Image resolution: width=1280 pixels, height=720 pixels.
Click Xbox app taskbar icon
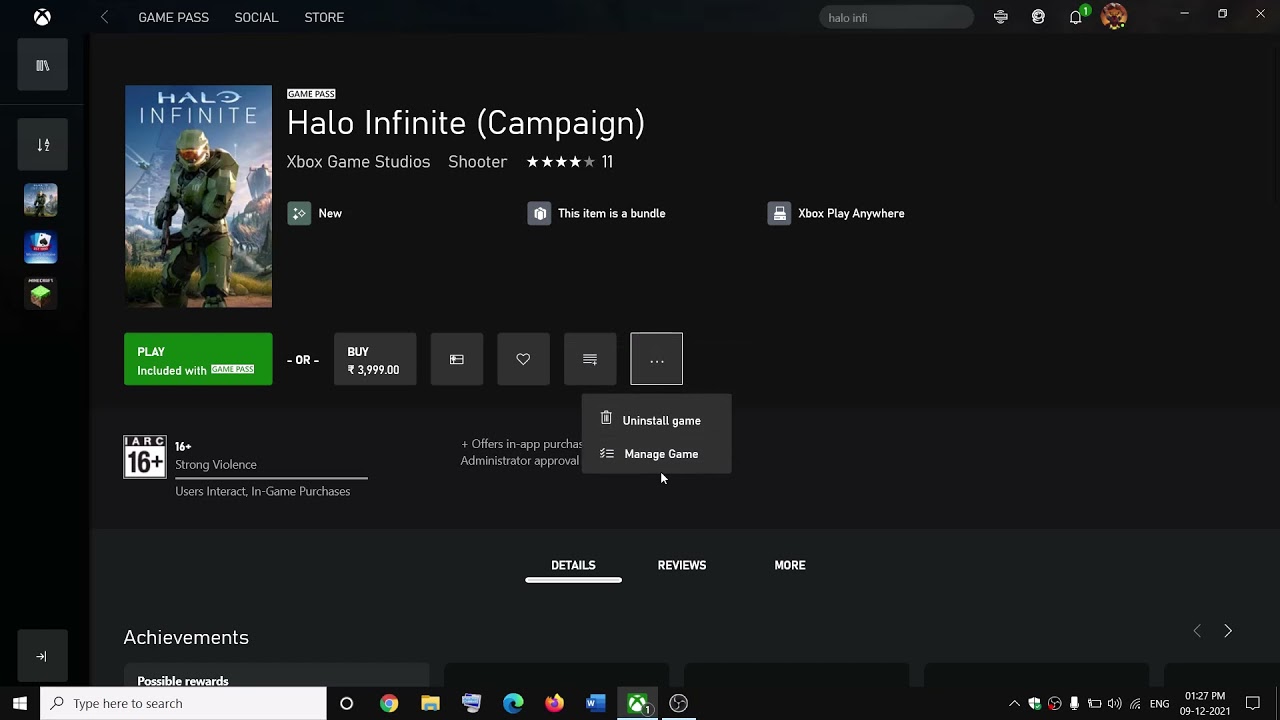pos(638,703)
